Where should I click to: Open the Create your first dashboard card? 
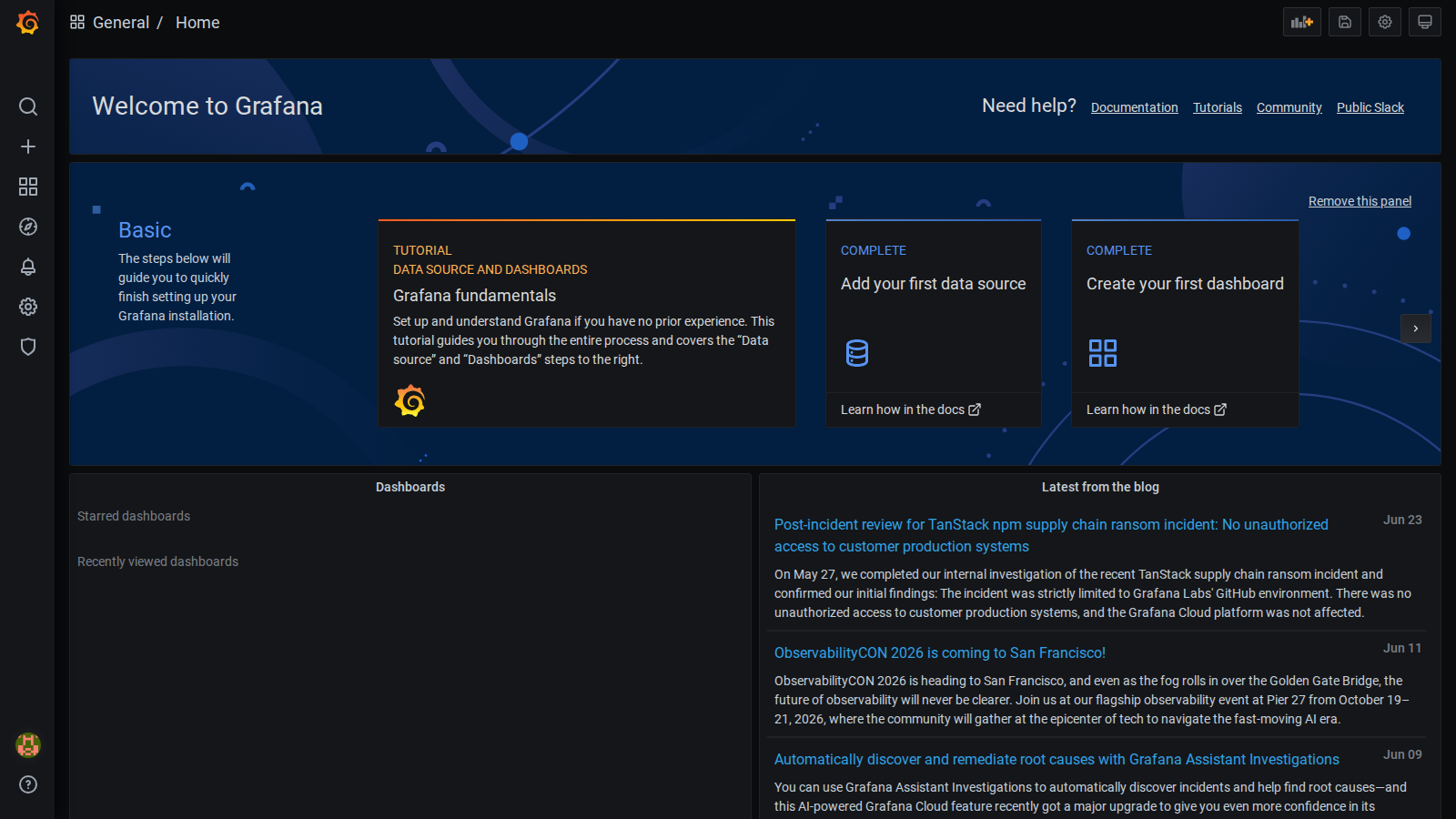[x=1185, y=324]
